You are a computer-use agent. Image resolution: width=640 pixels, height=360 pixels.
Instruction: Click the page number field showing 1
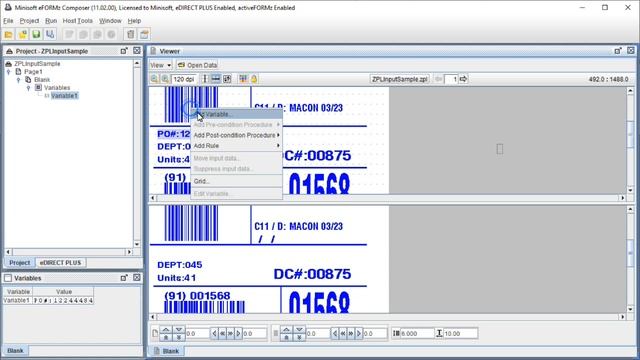click(451, 79)
